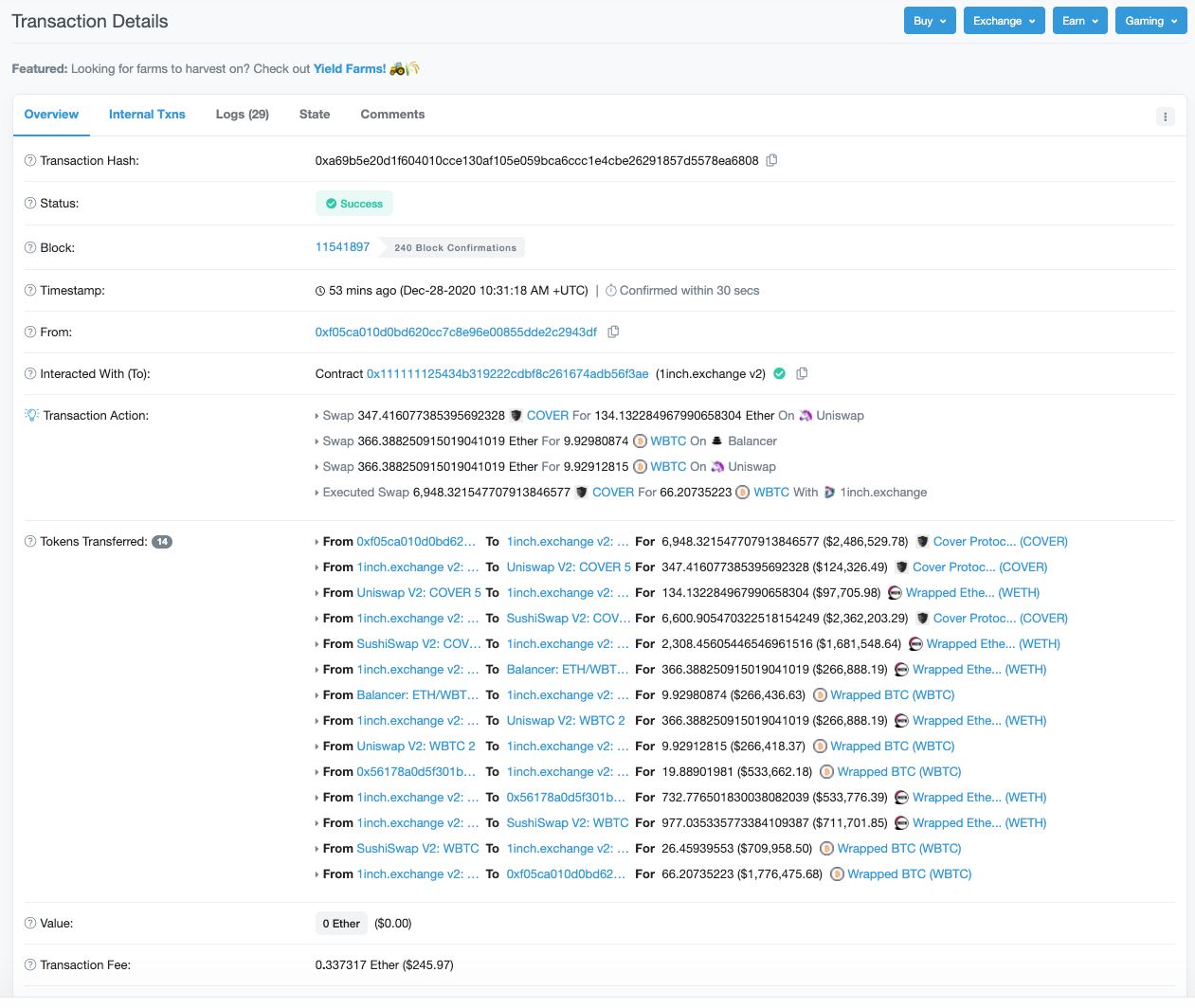Switch to the Overview tab
Screen dimensions: 1195x1008
pyautogui.click(x=51, y=115)
